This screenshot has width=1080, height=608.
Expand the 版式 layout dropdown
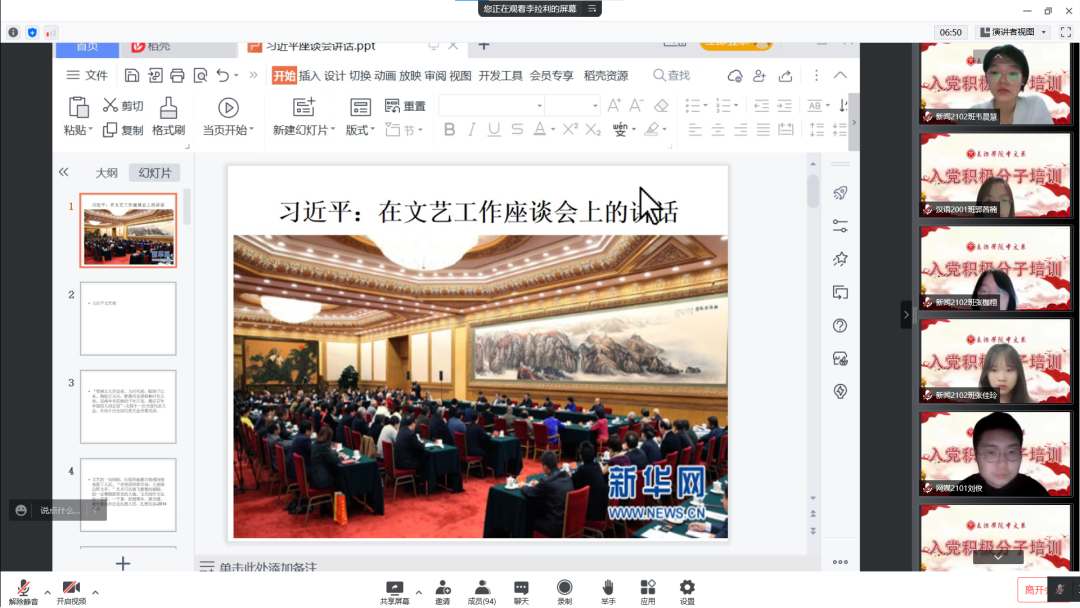(x=360, y=130)
